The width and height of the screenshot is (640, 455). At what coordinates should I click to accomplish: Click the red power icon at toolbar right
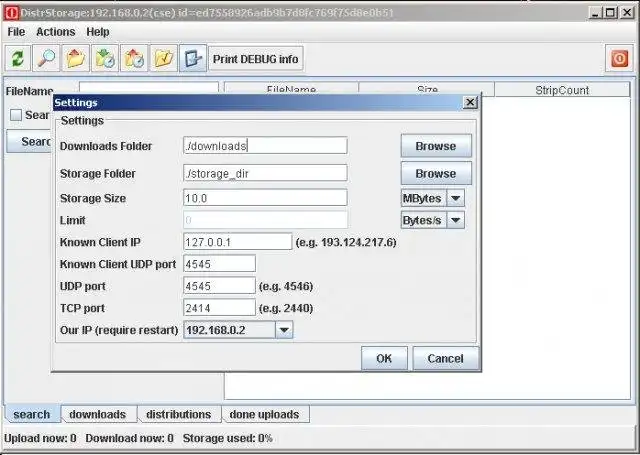619,59
